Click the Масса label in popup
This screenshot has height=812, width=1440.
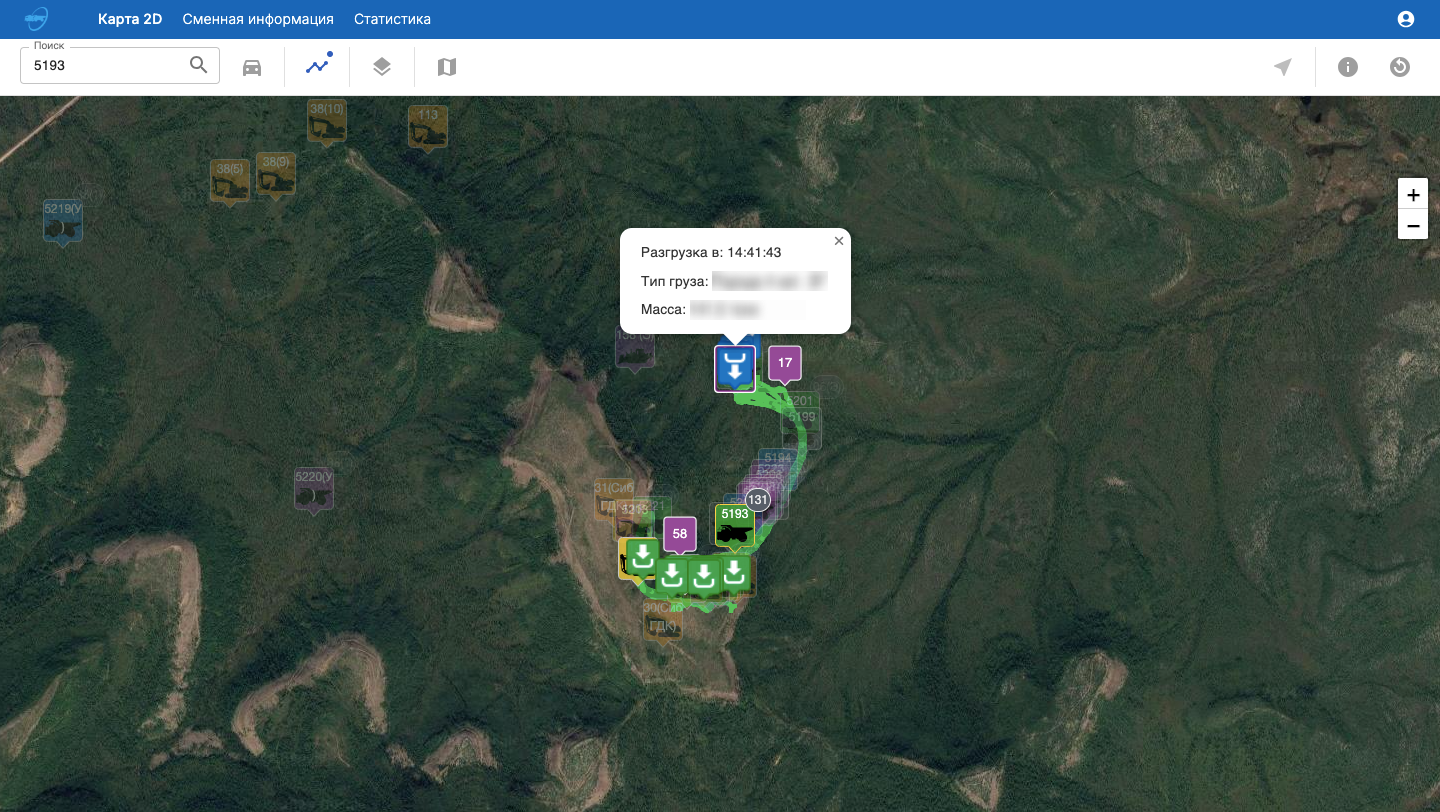point(663,310)
